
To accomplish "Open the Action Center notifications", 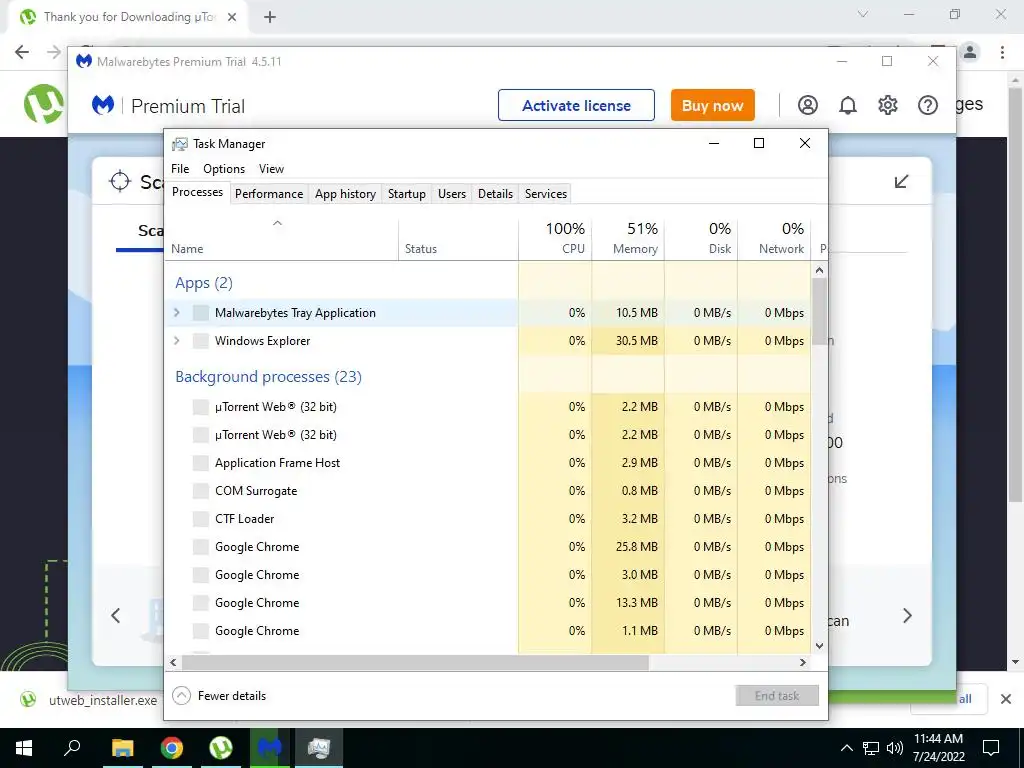I will 991,748.
